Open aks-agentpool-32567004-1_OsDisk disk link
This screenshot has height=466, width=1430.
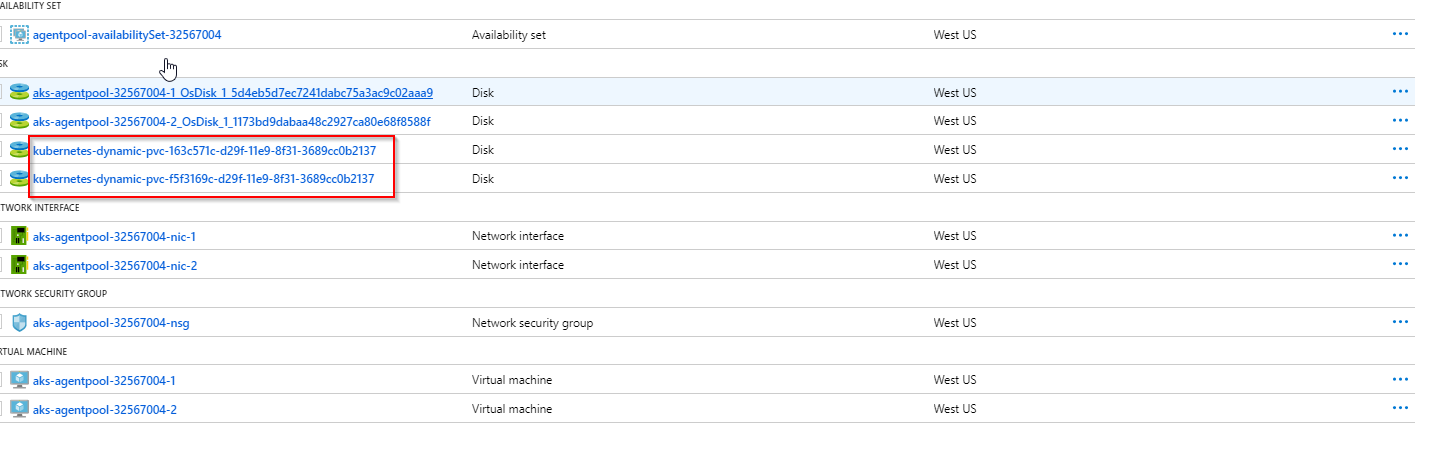click(233, 92)
